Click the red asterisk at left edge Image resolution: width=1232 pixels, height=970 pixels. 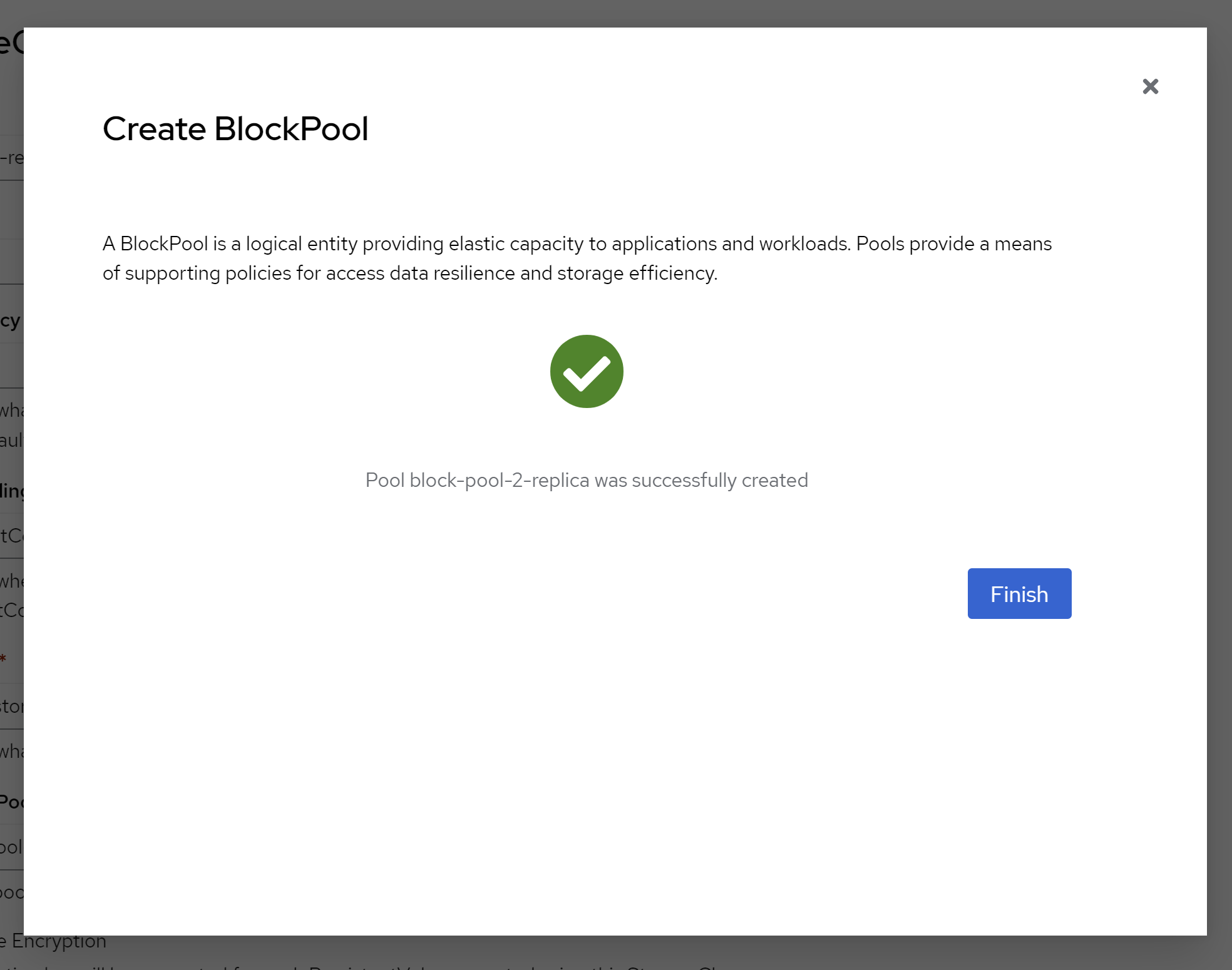point(4,659)
